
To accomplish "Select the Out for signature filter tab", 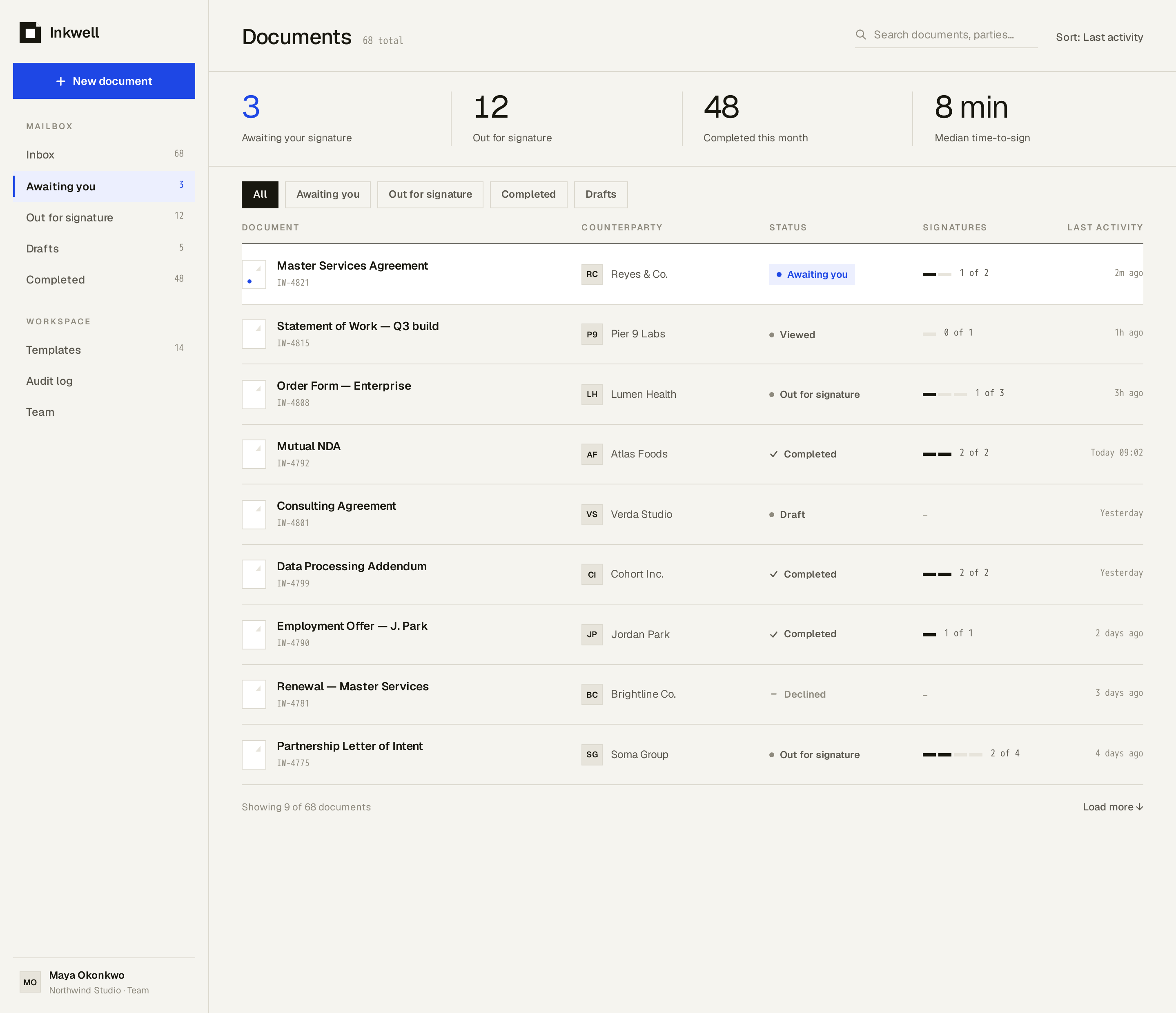I will point(430,195).
